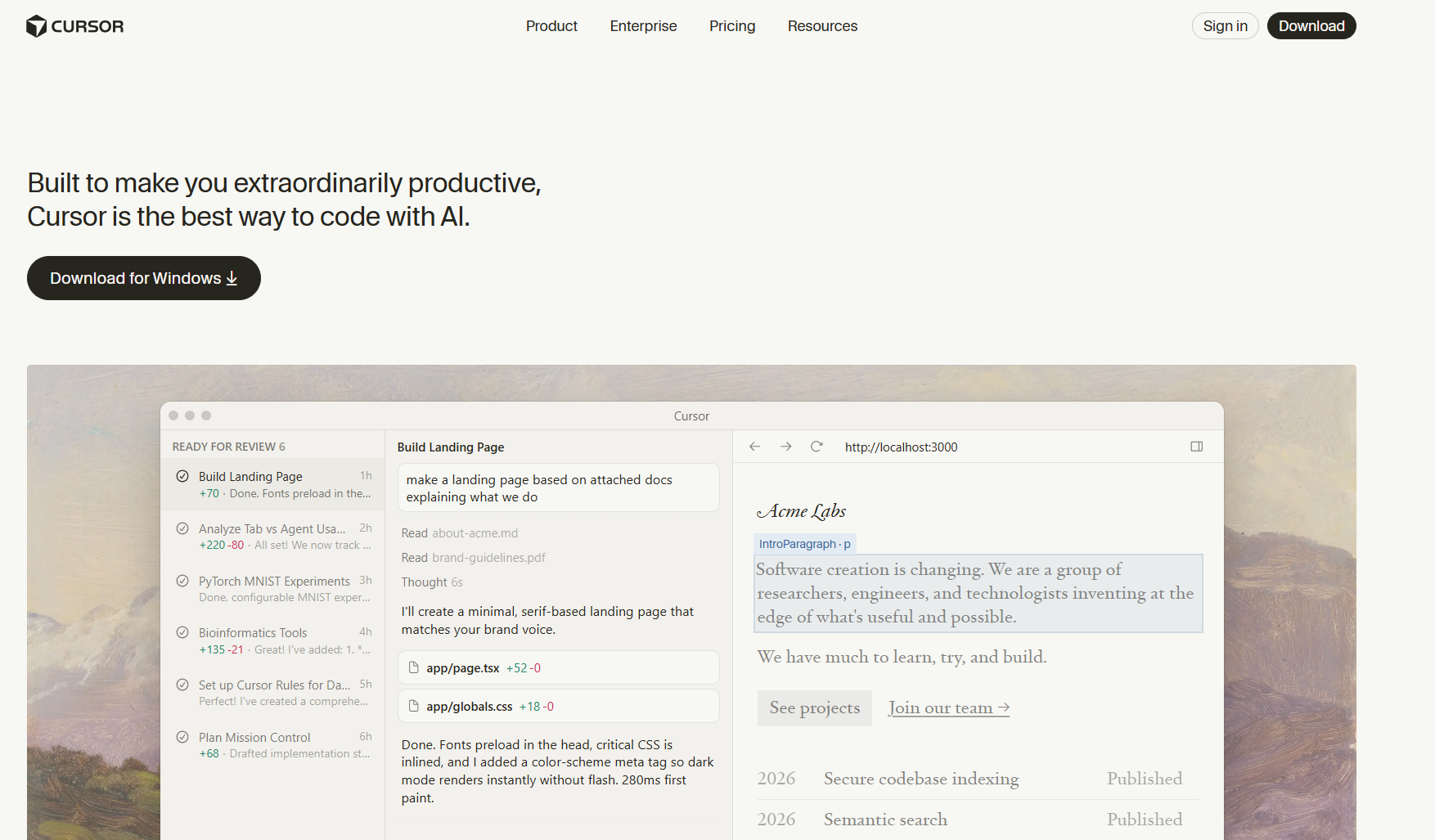This screenshot has width=1435, height=840.
Task: Click check icon beside PyTorch MNIST
Action: 182,581
